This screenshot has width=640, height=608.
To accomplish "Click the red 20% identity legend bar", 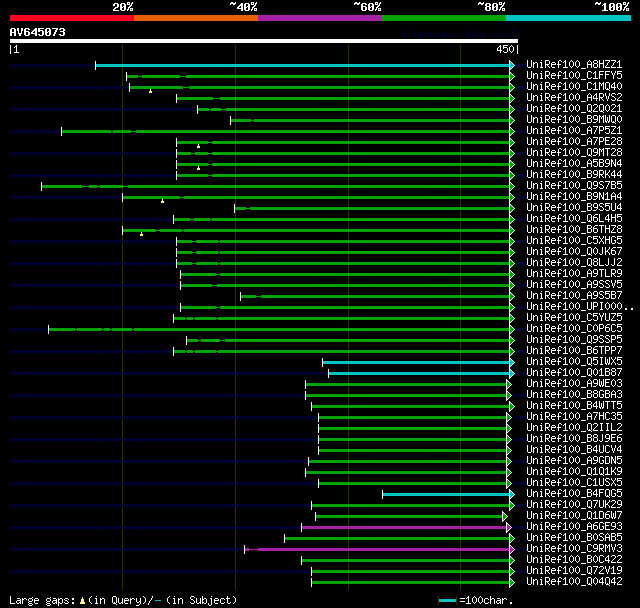I will (72, 18).
